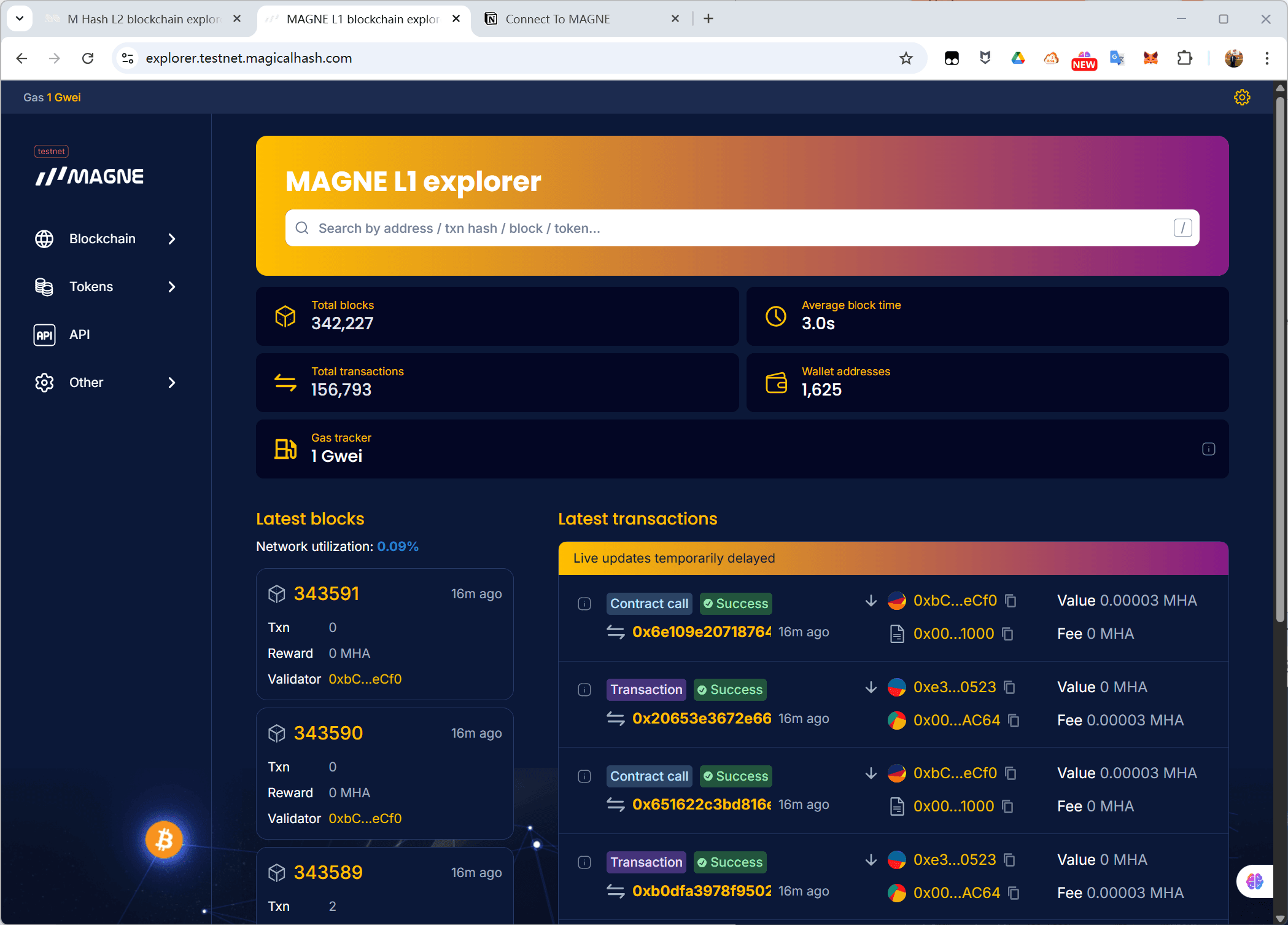Open the orange Bitcoin floating icon

click(164, 840)
